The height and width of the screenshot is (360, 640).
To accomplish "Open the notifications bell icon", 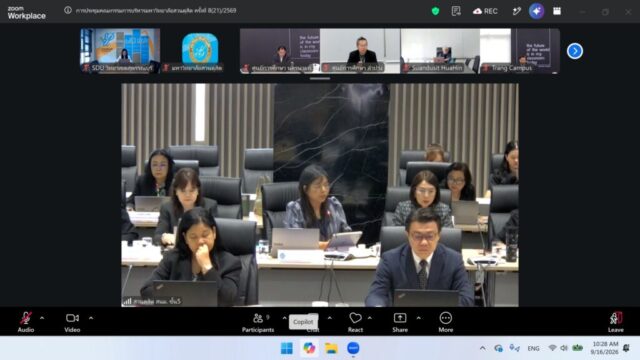I will click(x=626, y=348).
